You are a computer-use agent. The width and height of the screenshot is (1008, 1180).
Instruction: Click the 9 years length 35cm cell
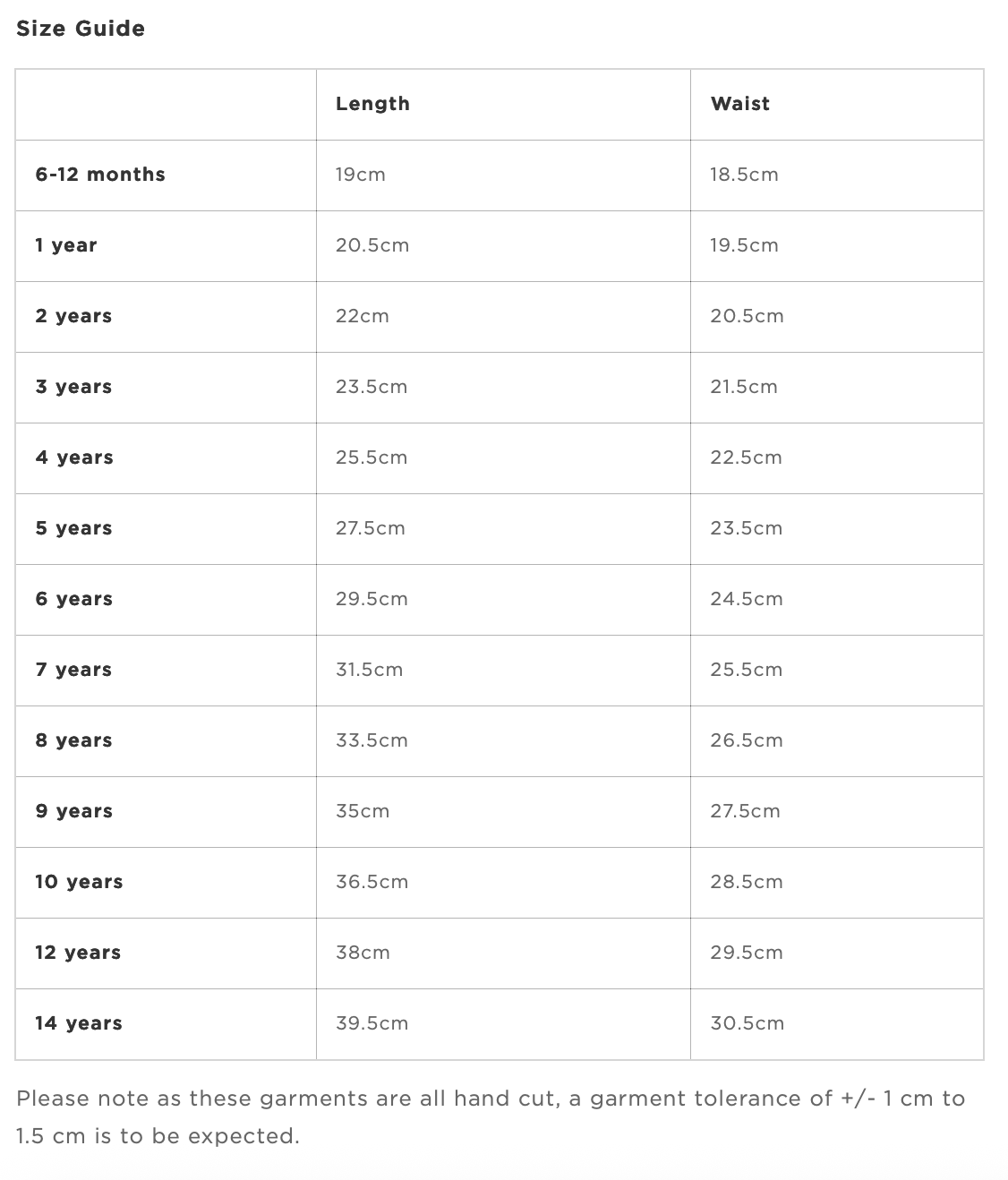(503, 812)
